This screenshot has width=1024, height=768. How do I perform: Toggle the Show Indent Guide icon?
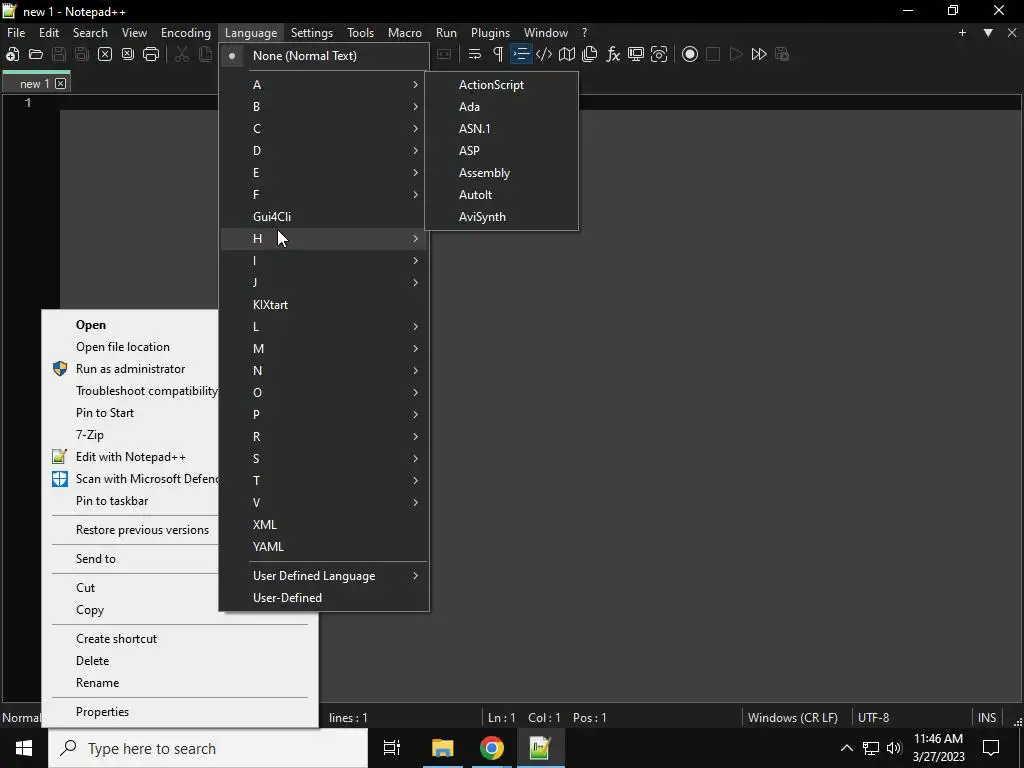point(520,54)
